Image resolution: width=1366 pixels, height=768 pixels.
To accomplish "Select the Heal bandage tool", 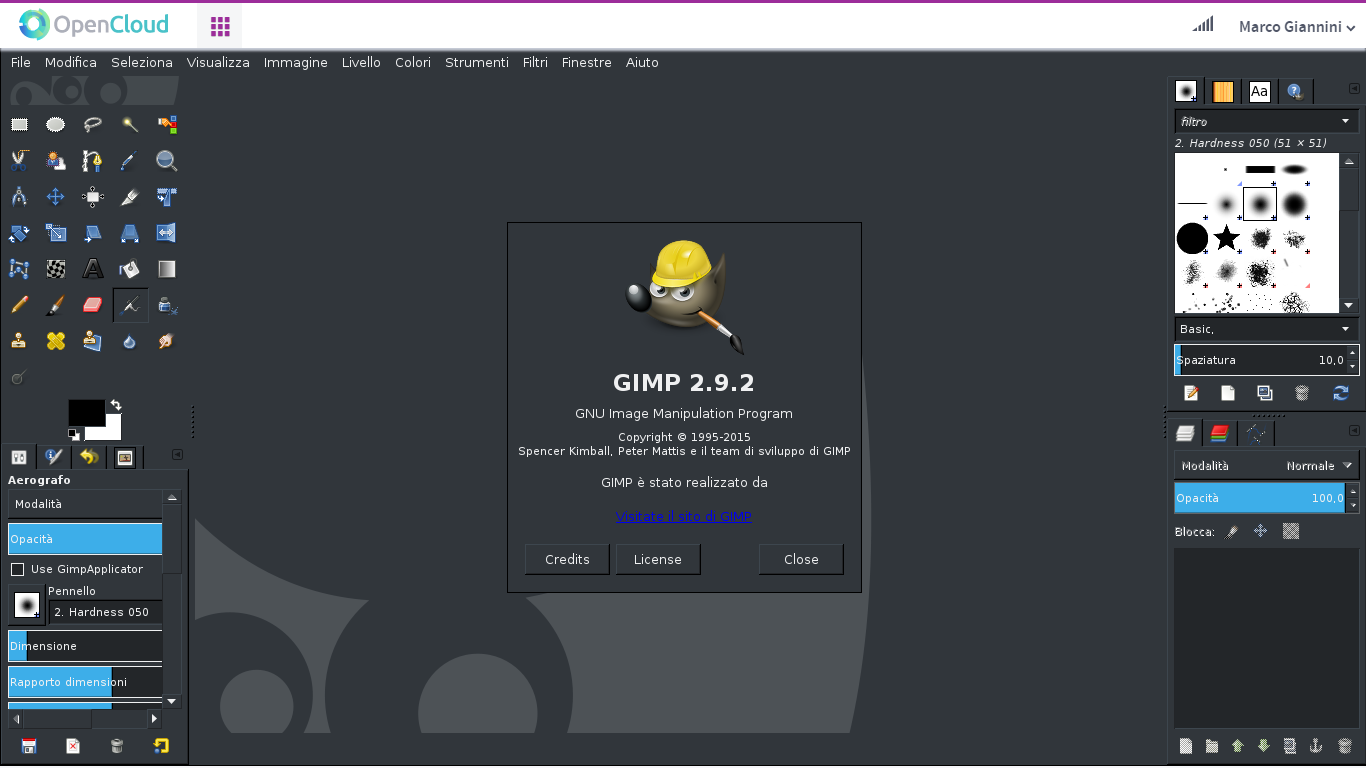I will (x=56, y=341).
